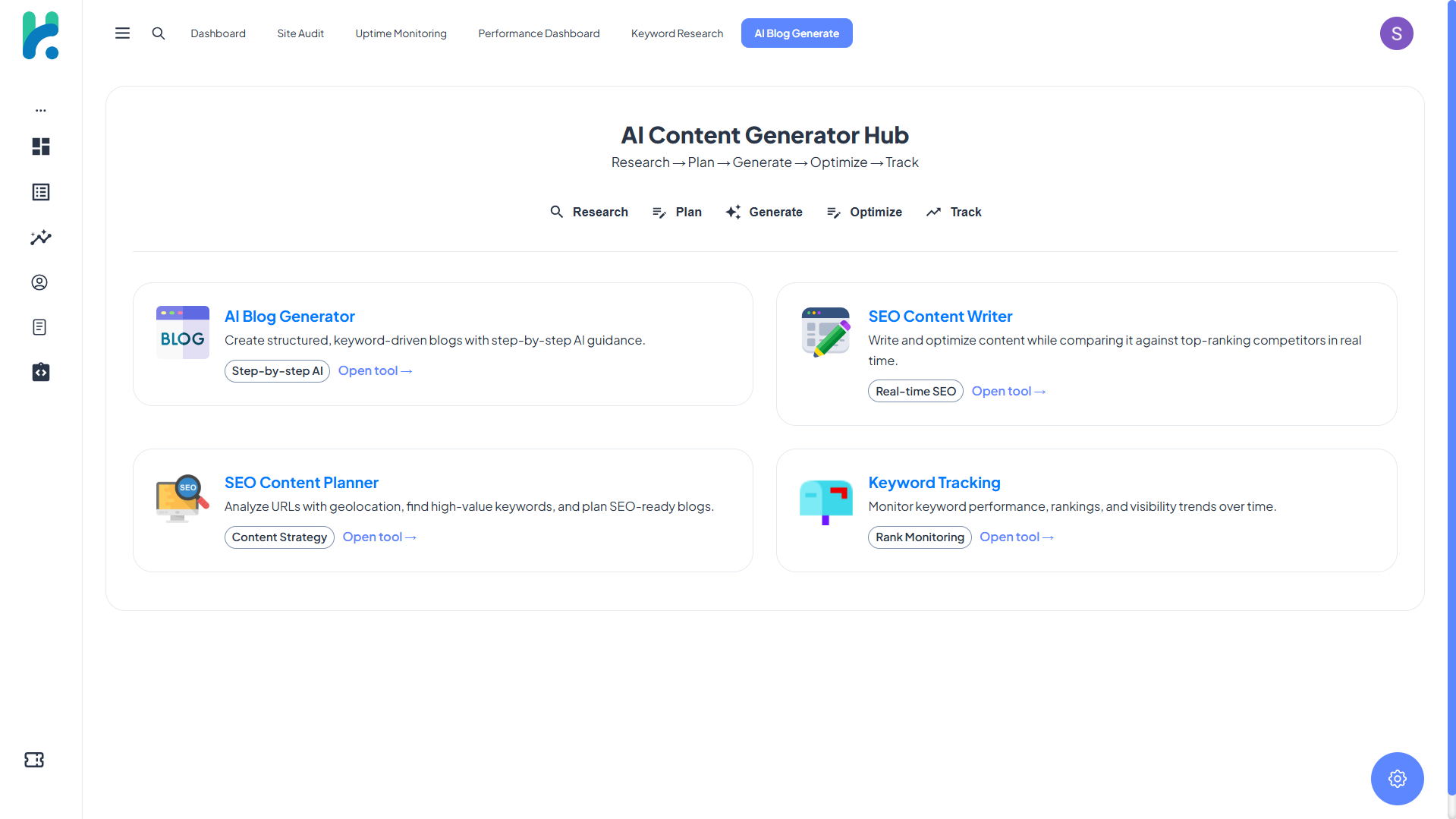Open the ellipsis menu atop the sidebar
This screenshot has height=819, width=1456.
pos(40,110)
